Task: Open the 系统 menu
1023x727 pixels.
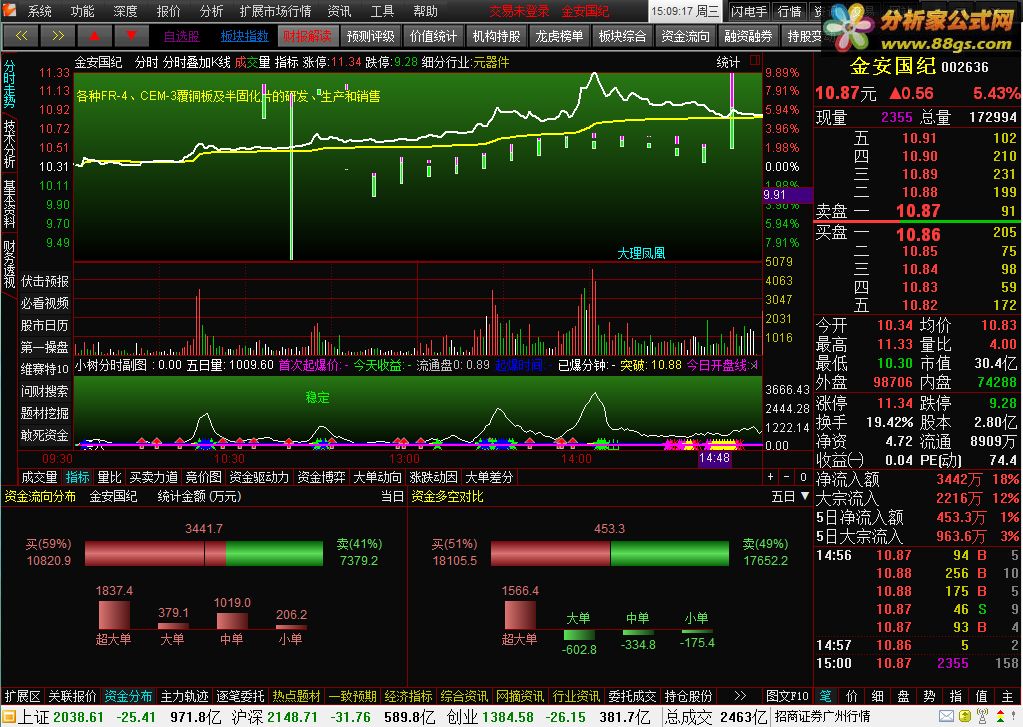Action: point(39,11)
